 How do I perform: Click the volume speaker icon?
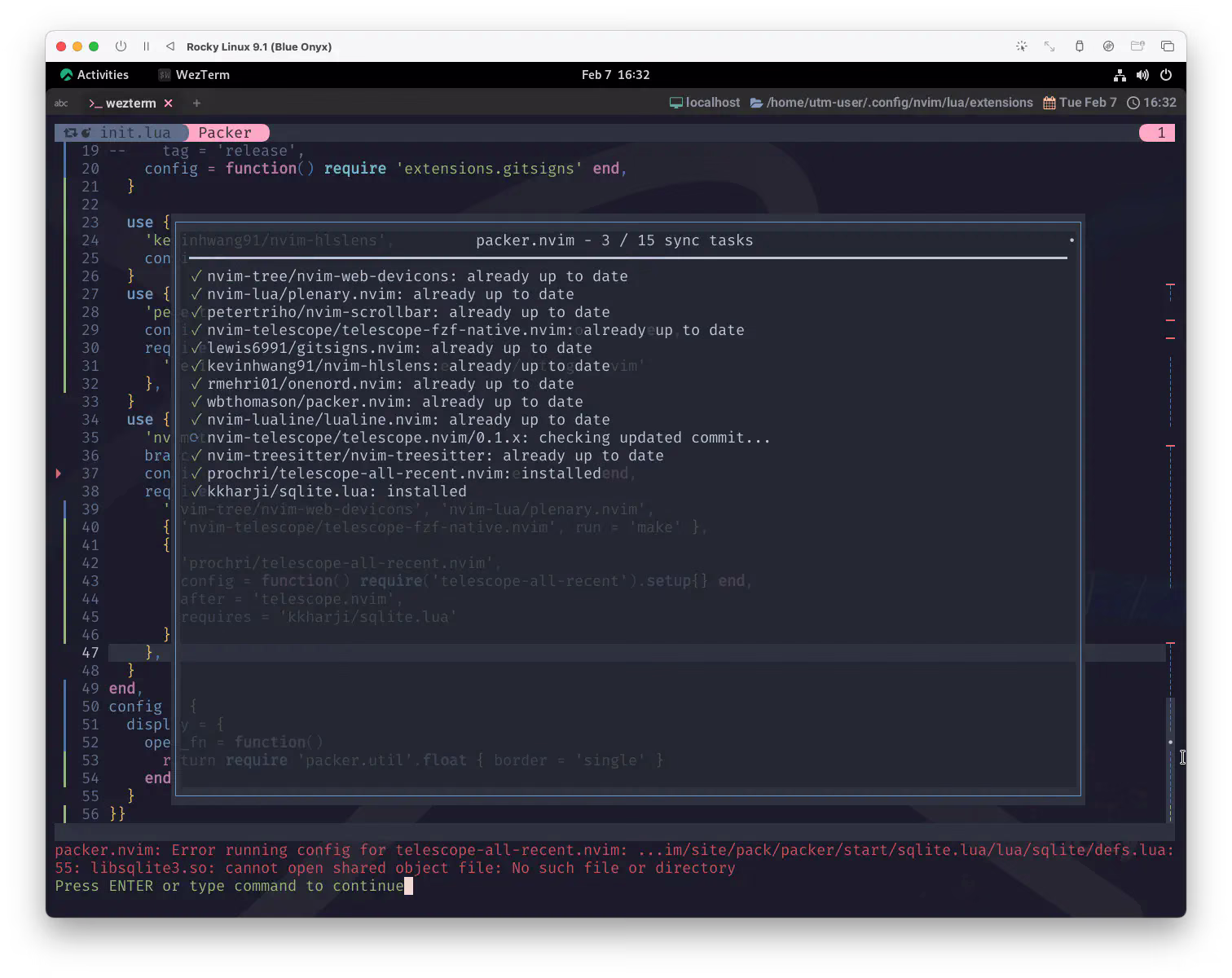point(1142,75)
